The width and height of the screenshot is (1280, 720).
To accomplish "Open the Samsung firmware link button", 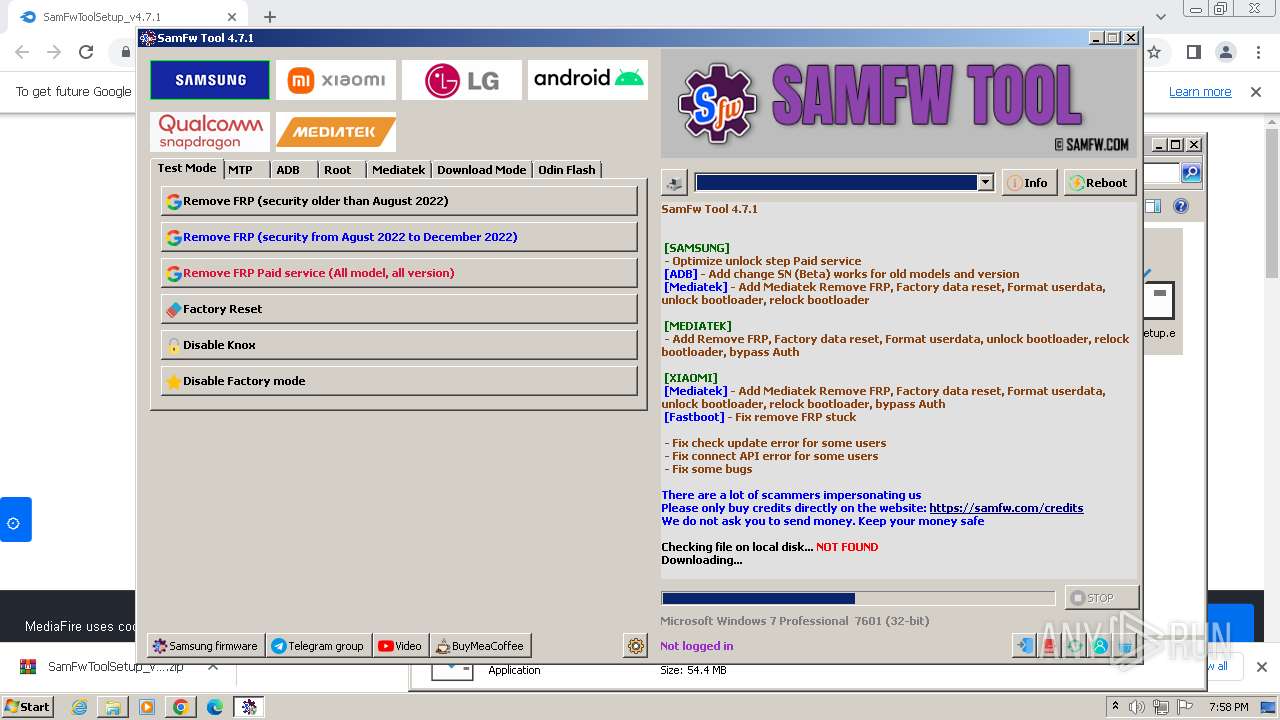I will click(206, 646).
